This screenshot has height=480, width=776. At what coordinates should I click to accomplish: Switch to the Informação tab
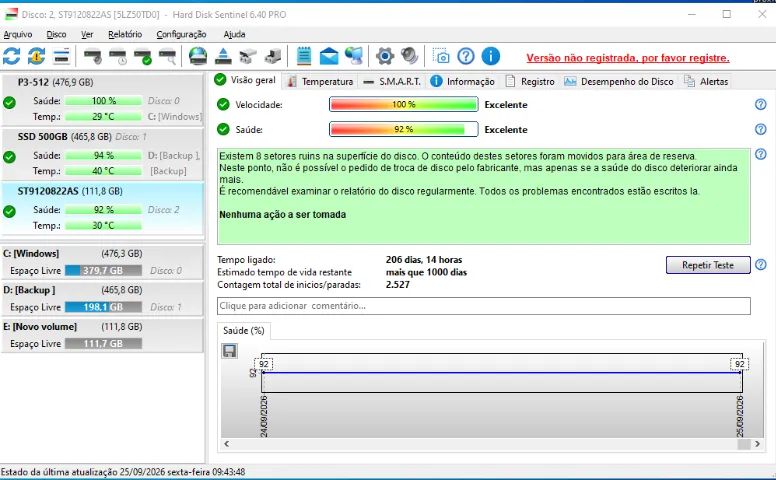(x=462, y=82)
